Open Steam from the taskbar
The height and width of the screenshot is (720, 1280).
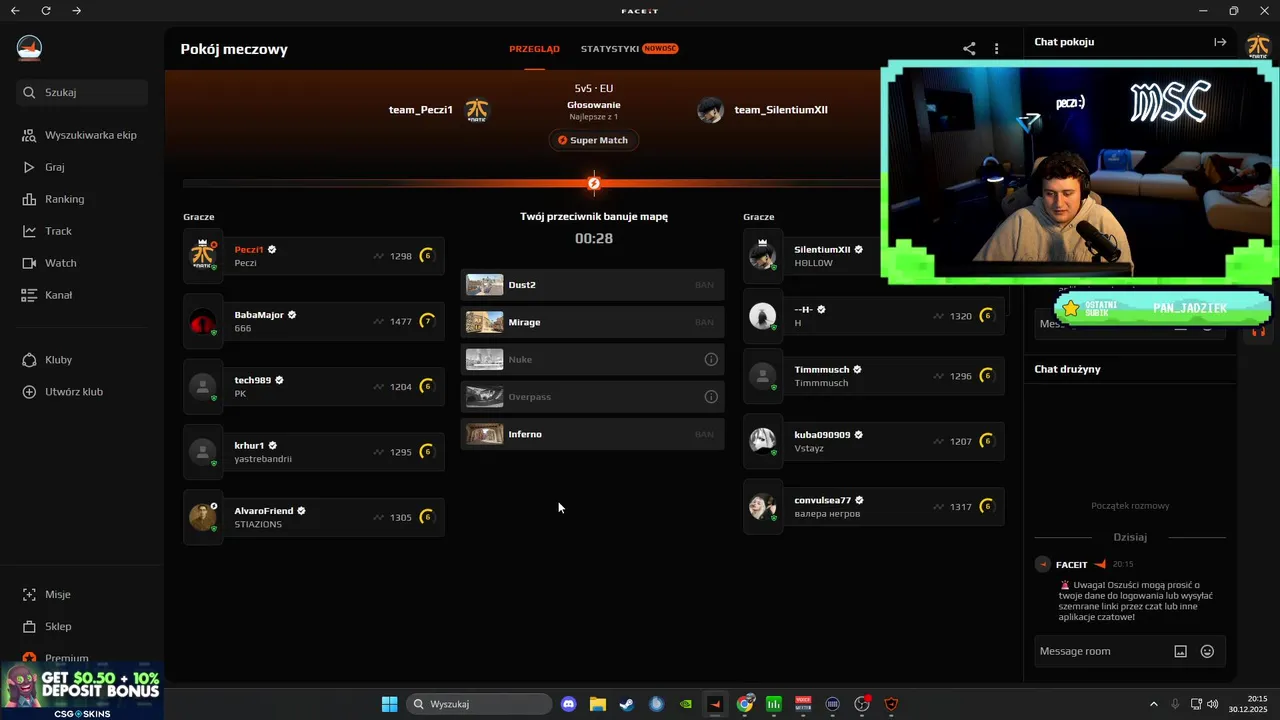tap(626, 704)
